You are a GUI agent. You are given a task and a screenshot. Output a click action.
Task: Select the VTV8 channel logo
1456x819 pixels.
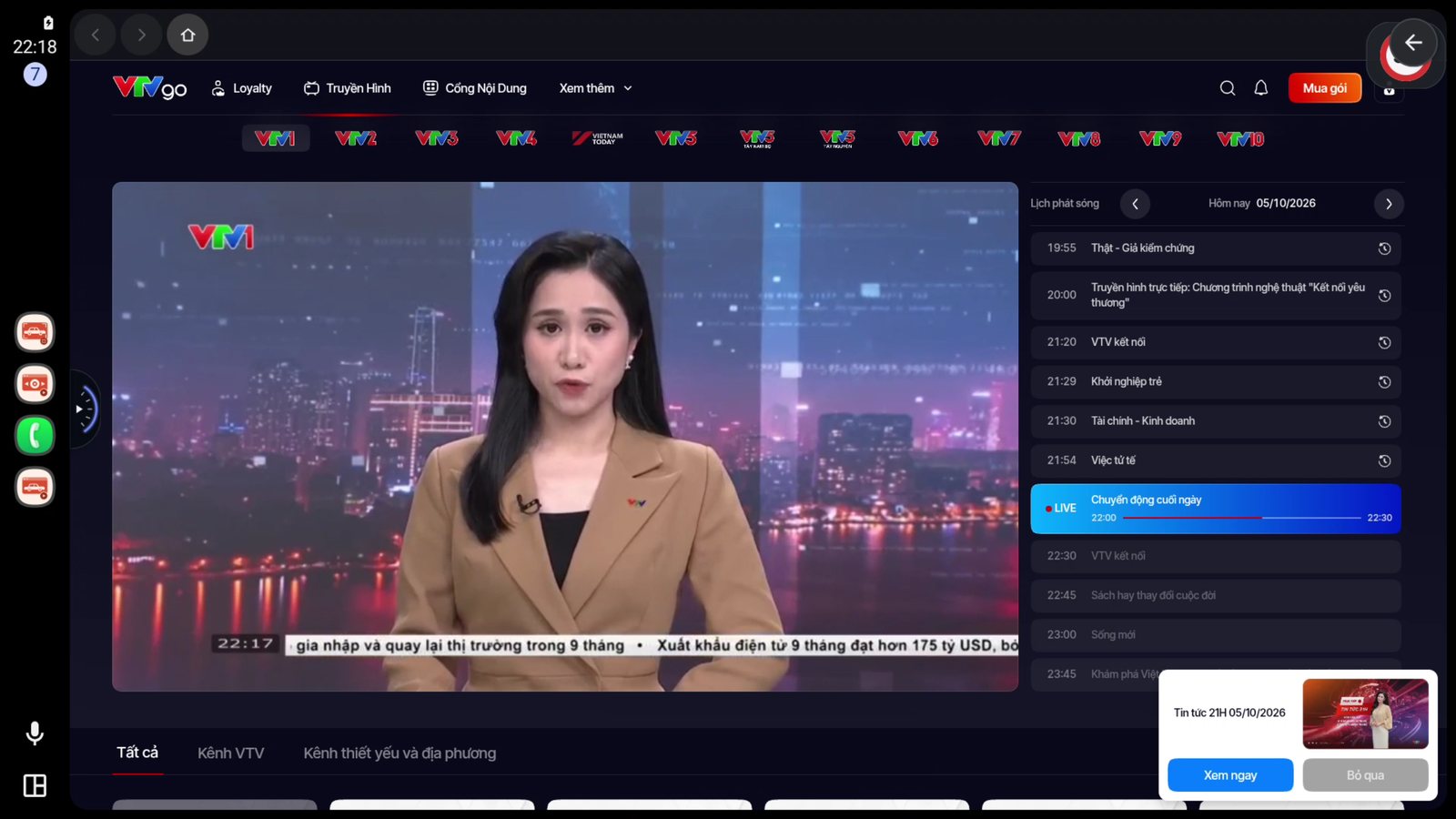[x=1078, y=138]
